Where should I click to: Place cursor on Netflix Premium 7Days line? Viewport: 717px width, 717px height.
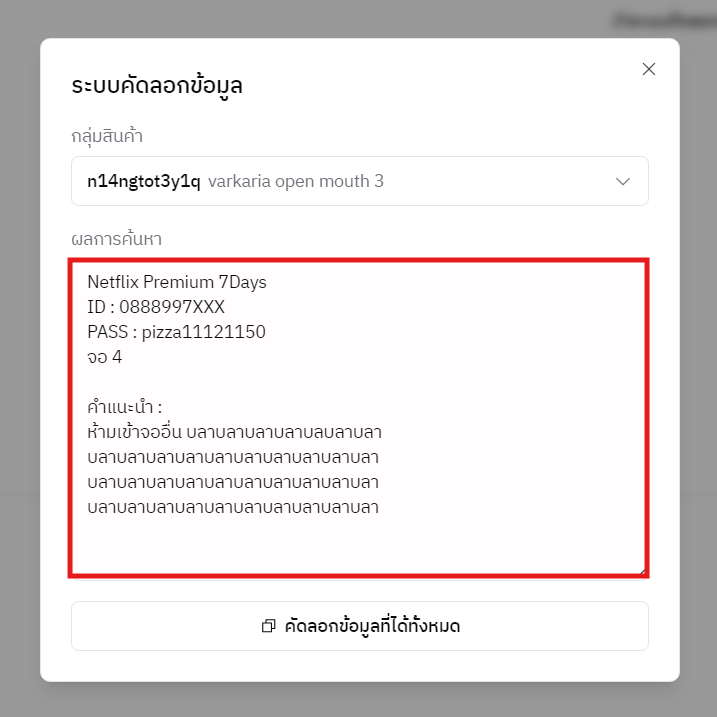[177, 282]
